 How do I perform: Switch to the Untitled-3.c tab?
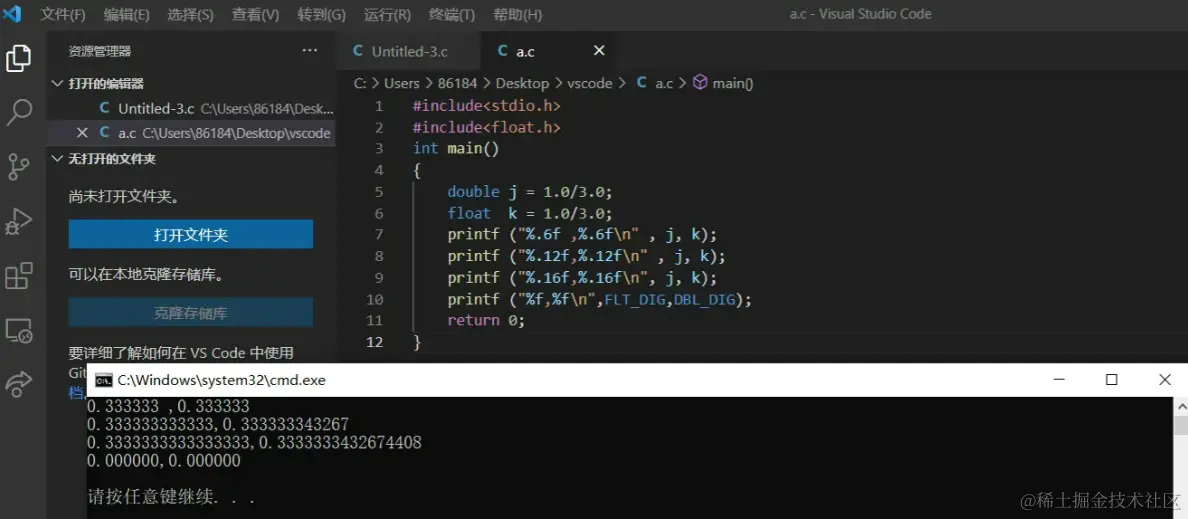(409, 51)
